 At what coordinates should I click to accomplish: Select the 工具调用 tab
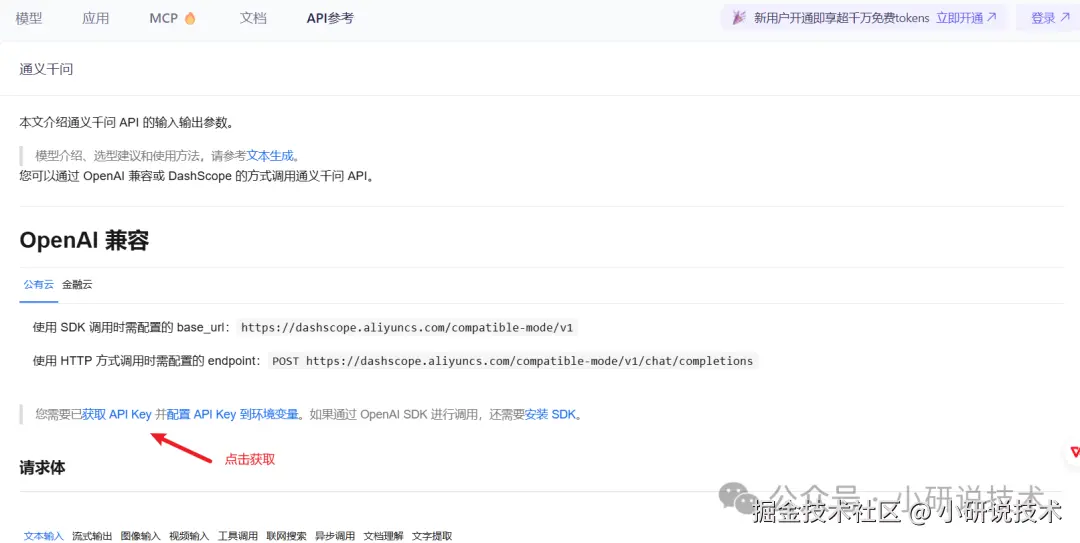tap(238, 536)
